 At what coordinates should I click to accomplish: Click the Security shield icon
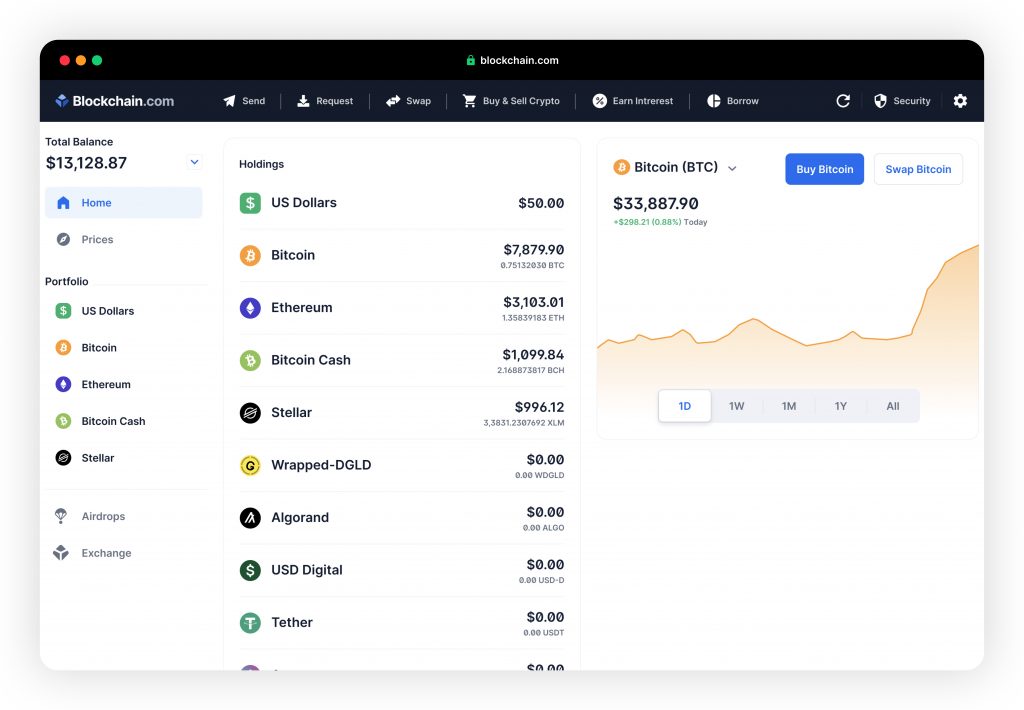tap(880, 101)
